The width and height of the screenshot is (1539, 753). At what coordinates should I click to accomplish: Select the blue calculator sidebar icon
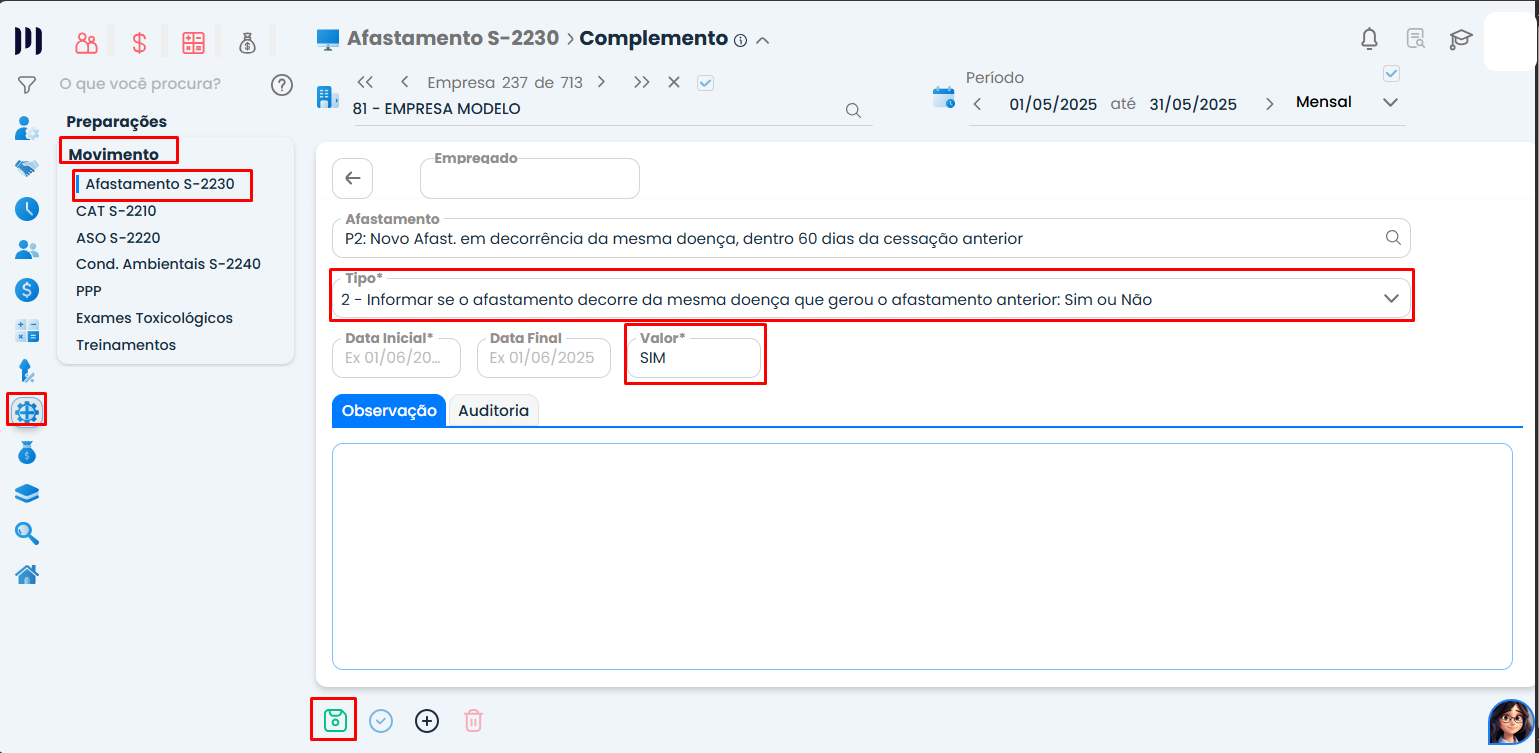pyautogui.click(x=27, y=331)
